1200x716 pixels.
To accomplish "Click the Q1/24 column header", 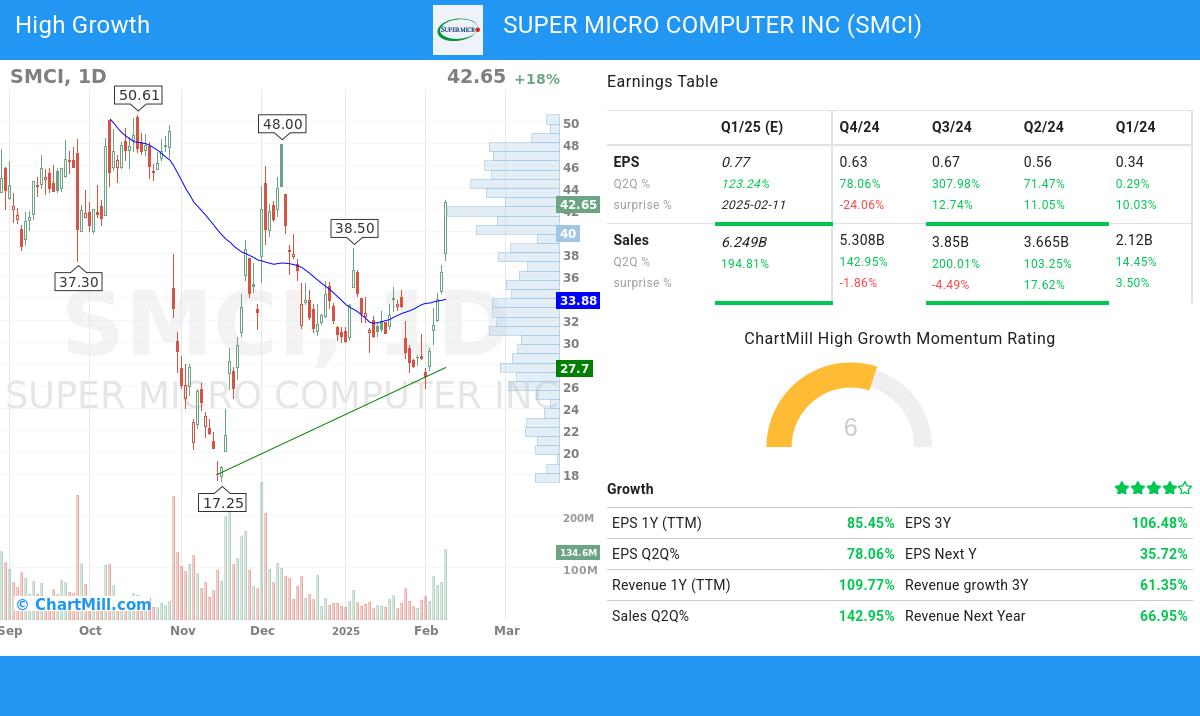I will [1136, 127].
